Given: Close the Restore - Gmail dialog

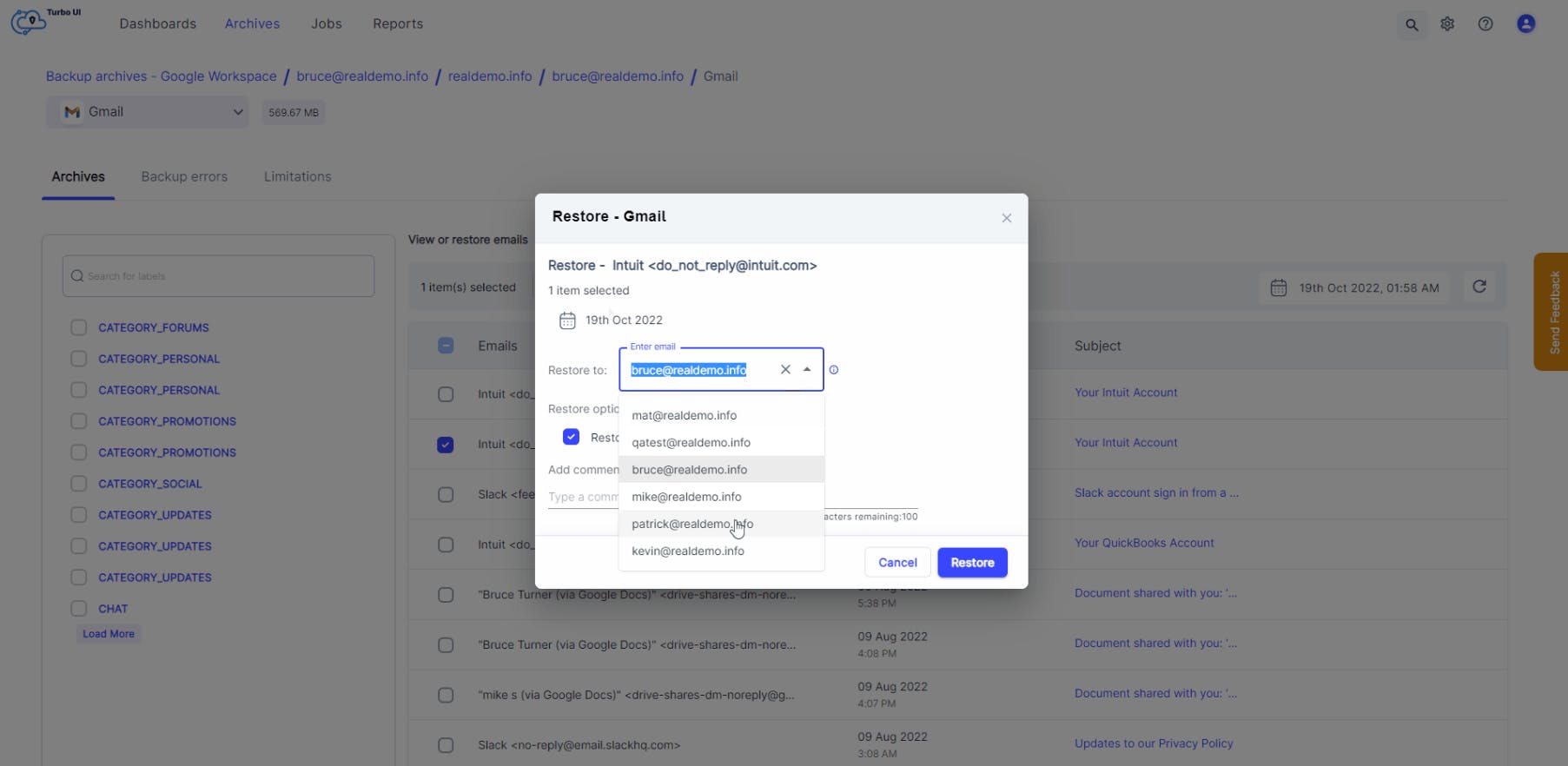Looking at the screenshot, I should pyautogui.click(x=1006, y=218).
